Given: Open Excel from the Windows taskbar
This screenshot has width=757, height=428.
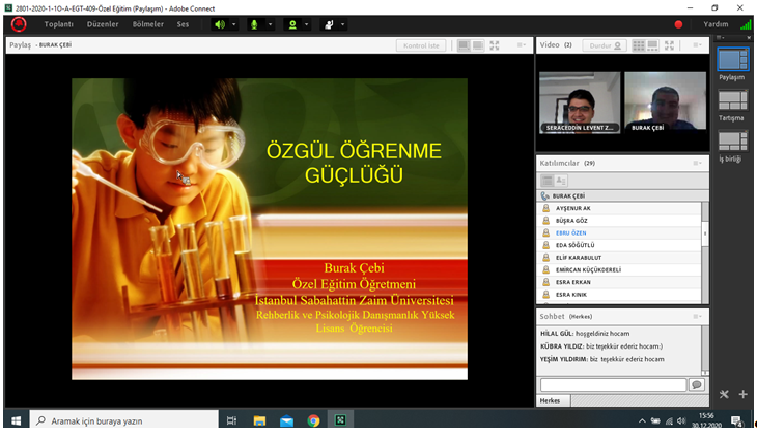Looking at the screenshot, I should point(340,420).
